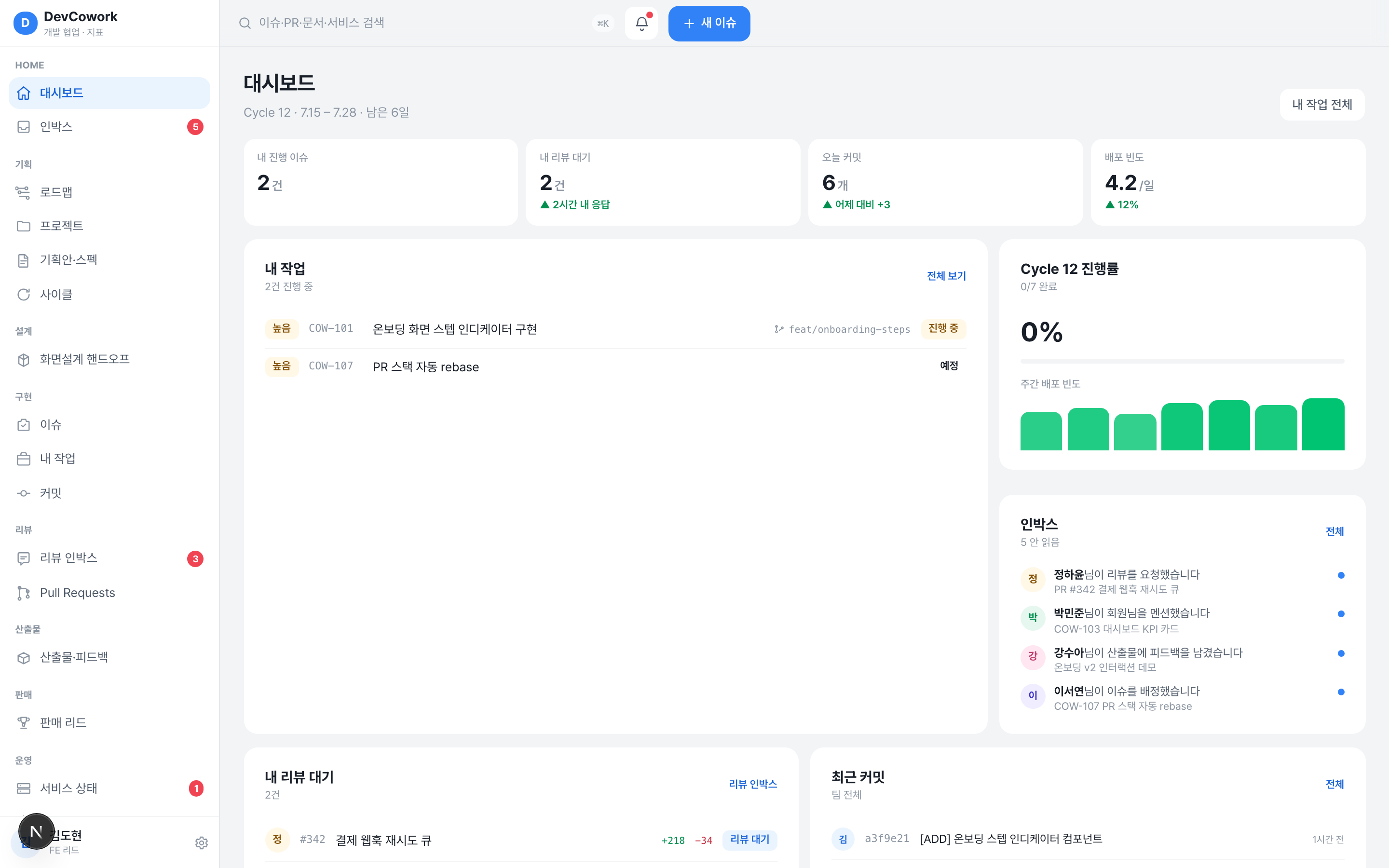The image size is (1389, 868).
Task: Click the review inbox chat icon
Action: click(x=24, y=558)
